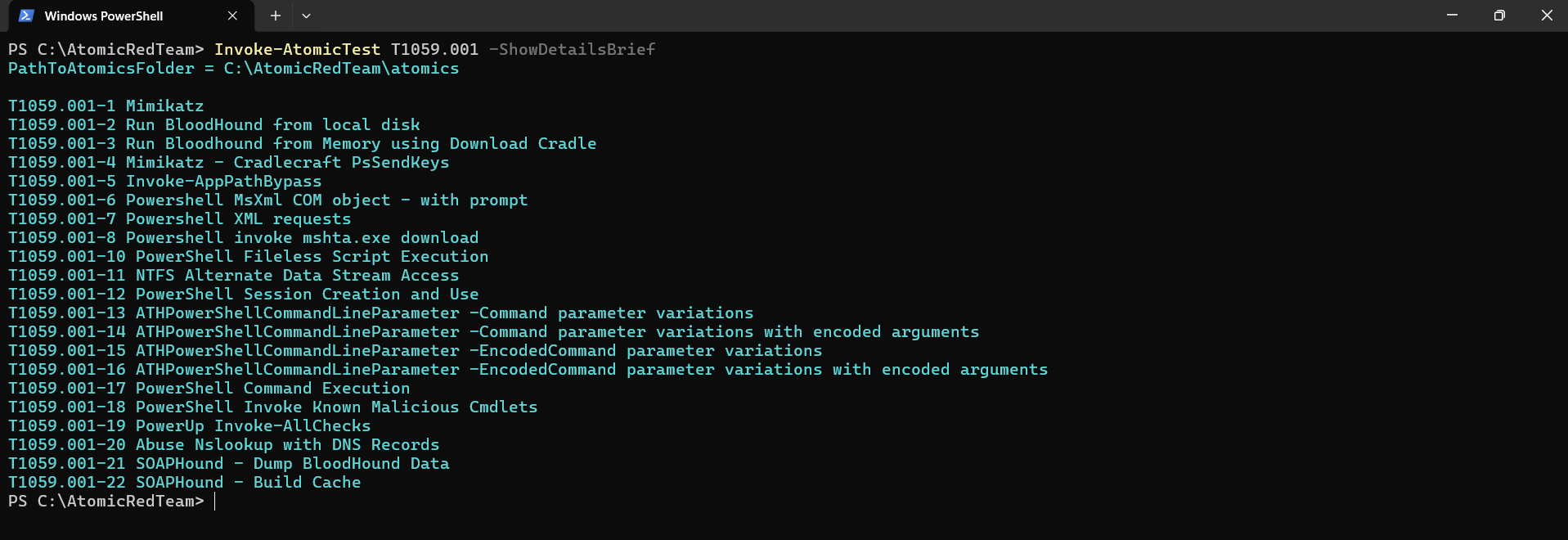Click the Invoke-AtomicTest command text
This screenshot has width=1568, height=540.
[x=297, y=50]
